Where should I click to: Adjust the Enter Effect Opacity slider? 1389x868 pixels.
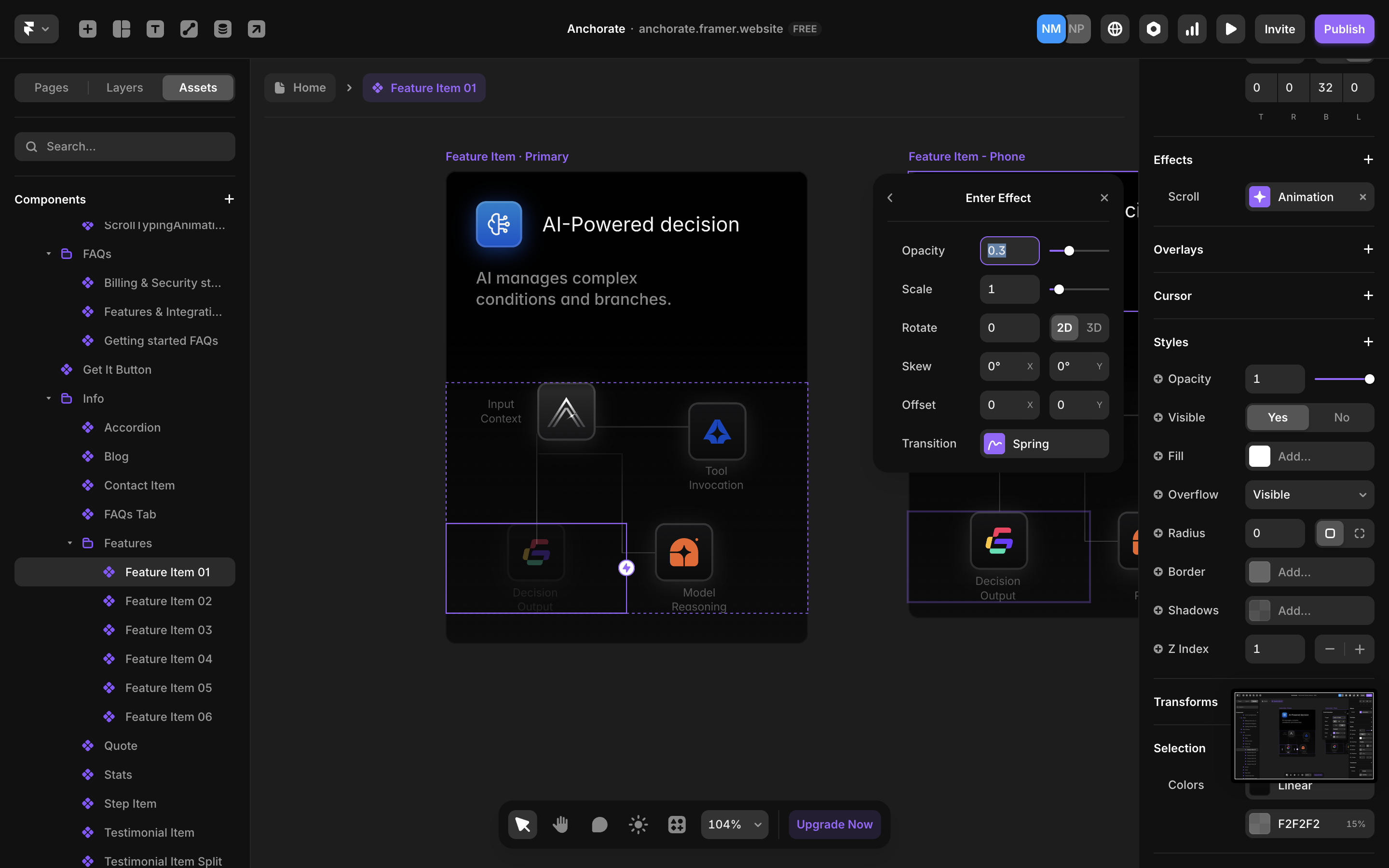click(x=1069, y=251)
